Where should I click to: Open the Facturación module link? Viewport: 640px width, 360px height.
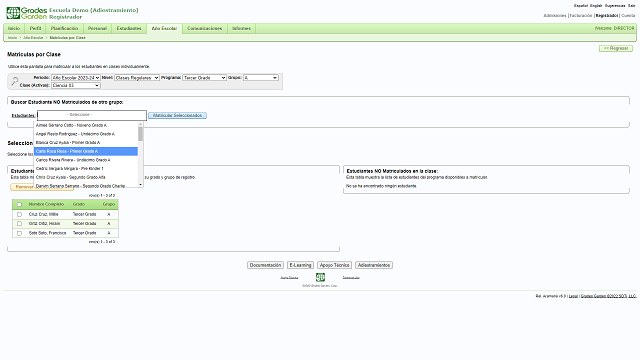click(581, 16)
